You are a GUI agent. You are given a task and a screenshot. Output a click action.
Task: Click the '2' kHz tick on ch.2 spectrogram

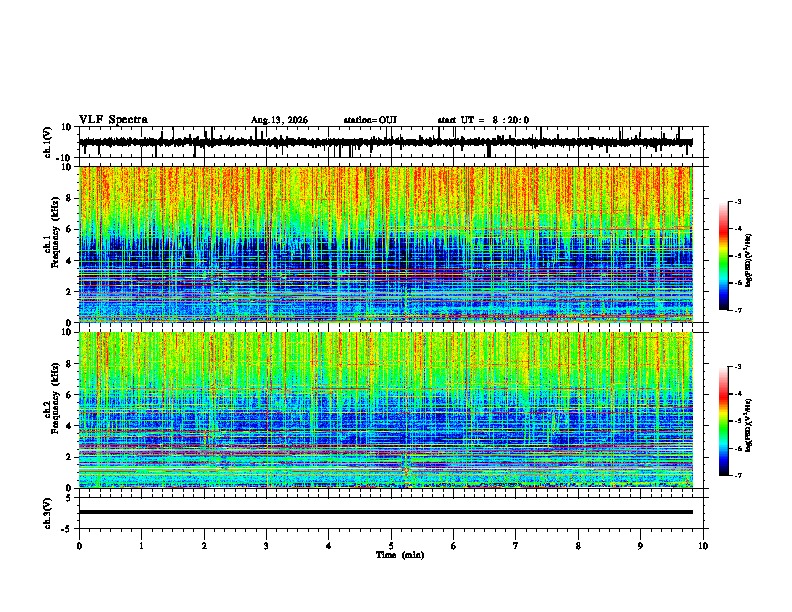click(x=70, y=457)
